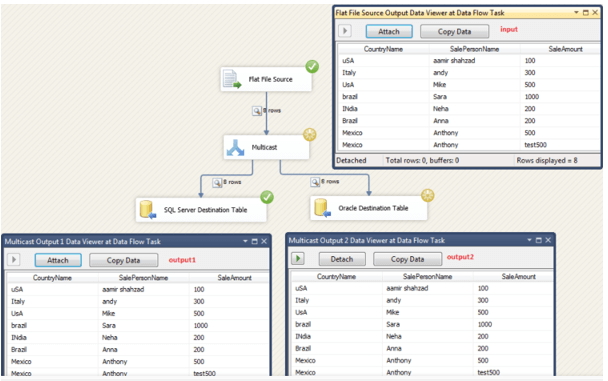608x381 pixels.
Task: Click Attach in Multicast Output 1 viewer
Action: point(58,260)
